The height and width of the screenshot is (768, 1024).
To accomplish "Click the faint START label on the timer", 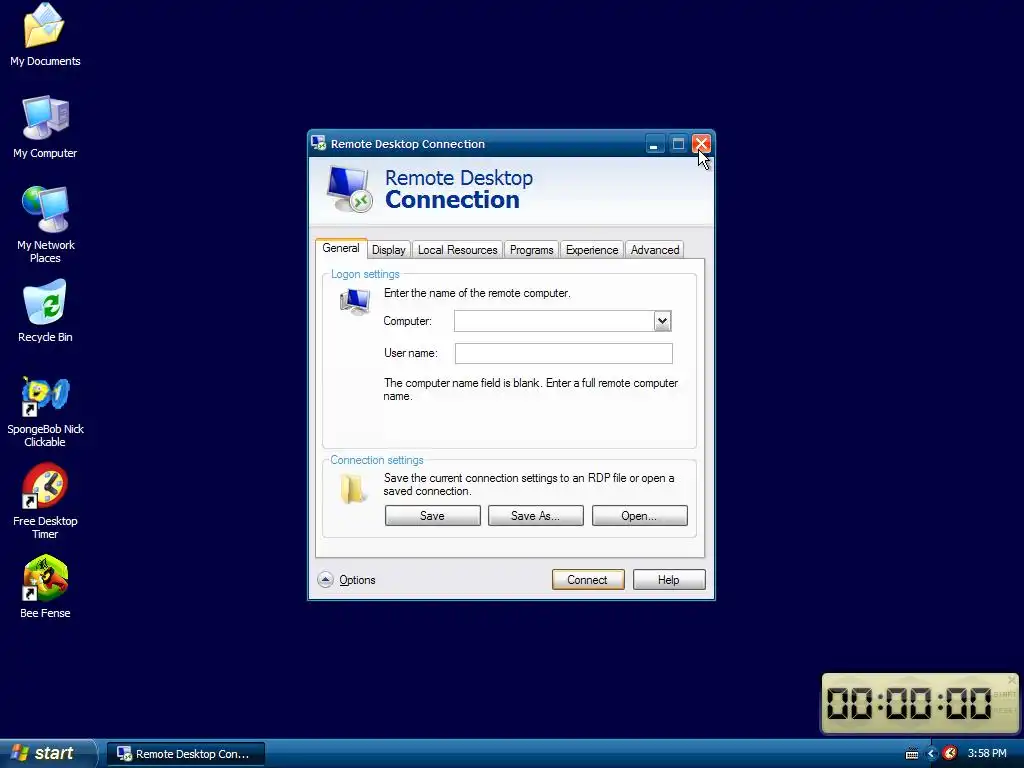I will (x=1004, y=694).
